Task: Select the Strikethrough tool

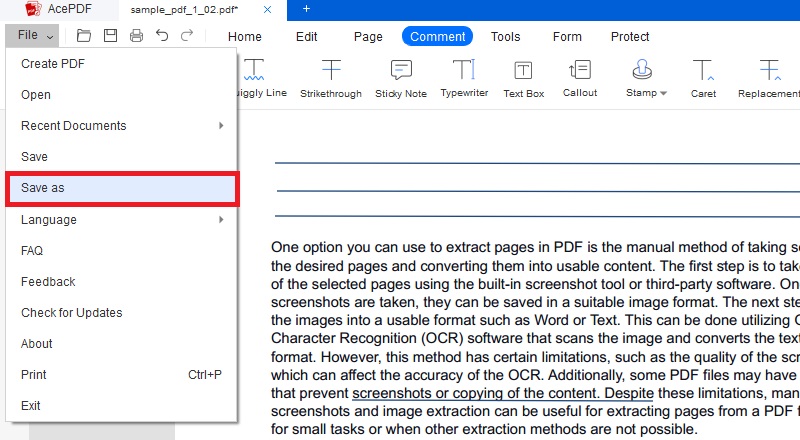Action: point(331,78)
